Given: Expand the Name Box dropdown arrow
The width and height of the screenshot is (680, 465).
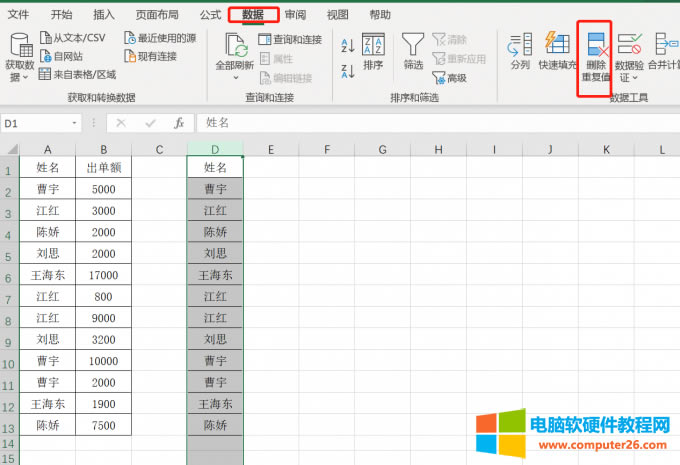Looking at the screenshot, I should click(75, 123).
